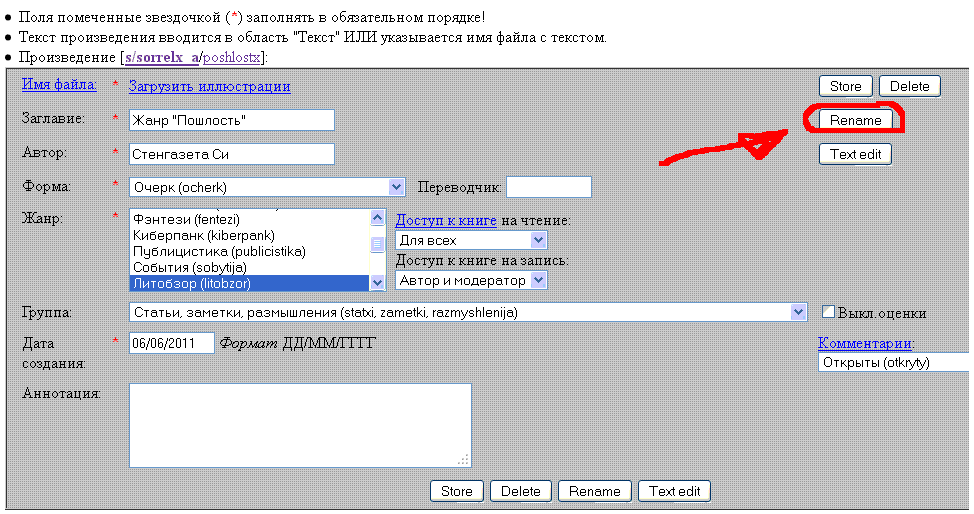Open the Форма dropdown Очерк

[267, 187]
